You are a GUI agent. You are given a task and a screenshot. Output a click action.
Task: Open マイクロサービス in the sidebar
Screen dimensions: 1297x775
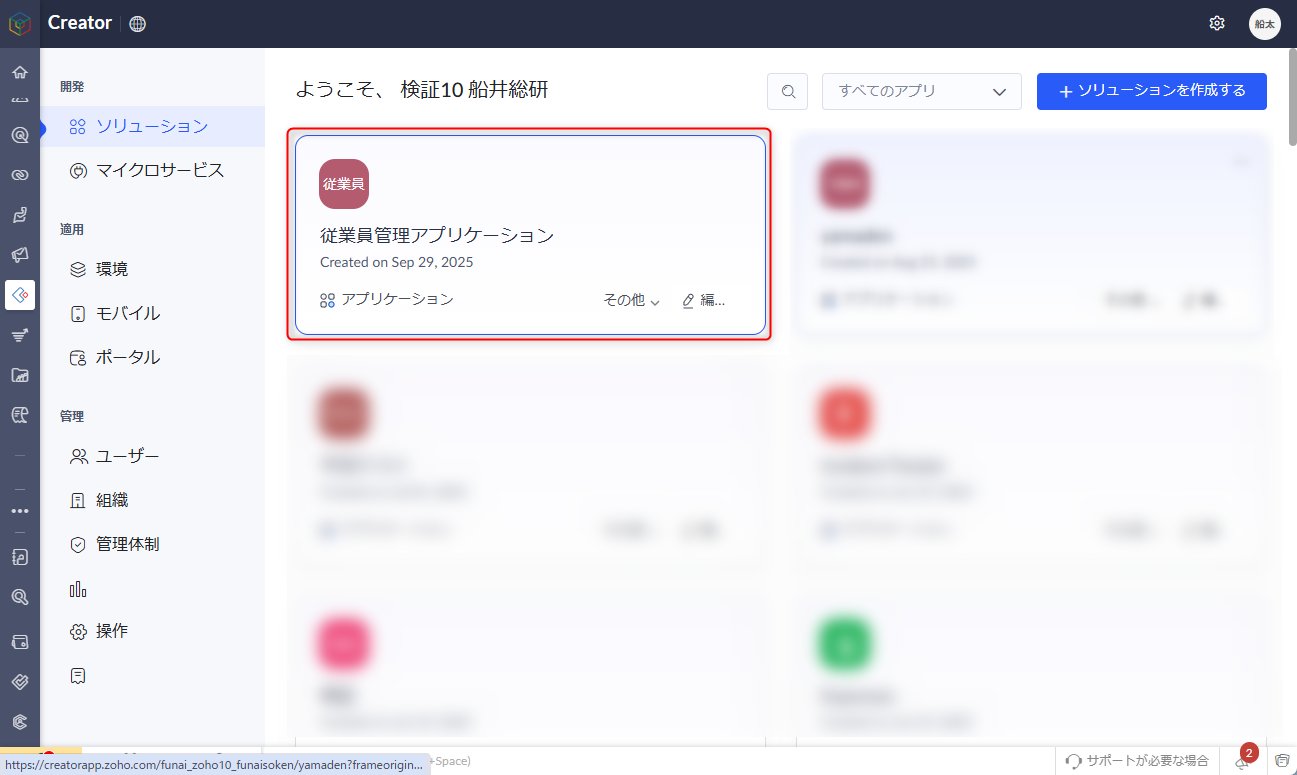click(x=159, y=170)
